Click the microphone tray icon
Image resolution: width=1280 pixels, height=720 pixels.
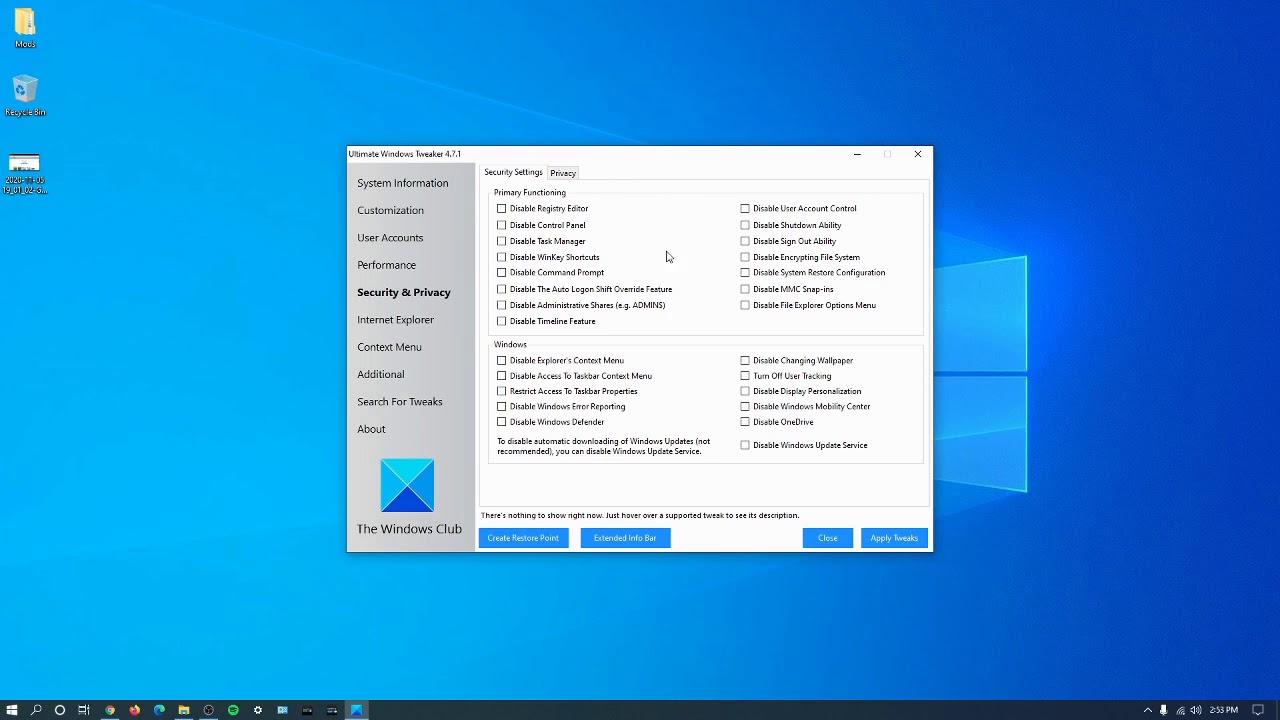tap(1163, 710)
